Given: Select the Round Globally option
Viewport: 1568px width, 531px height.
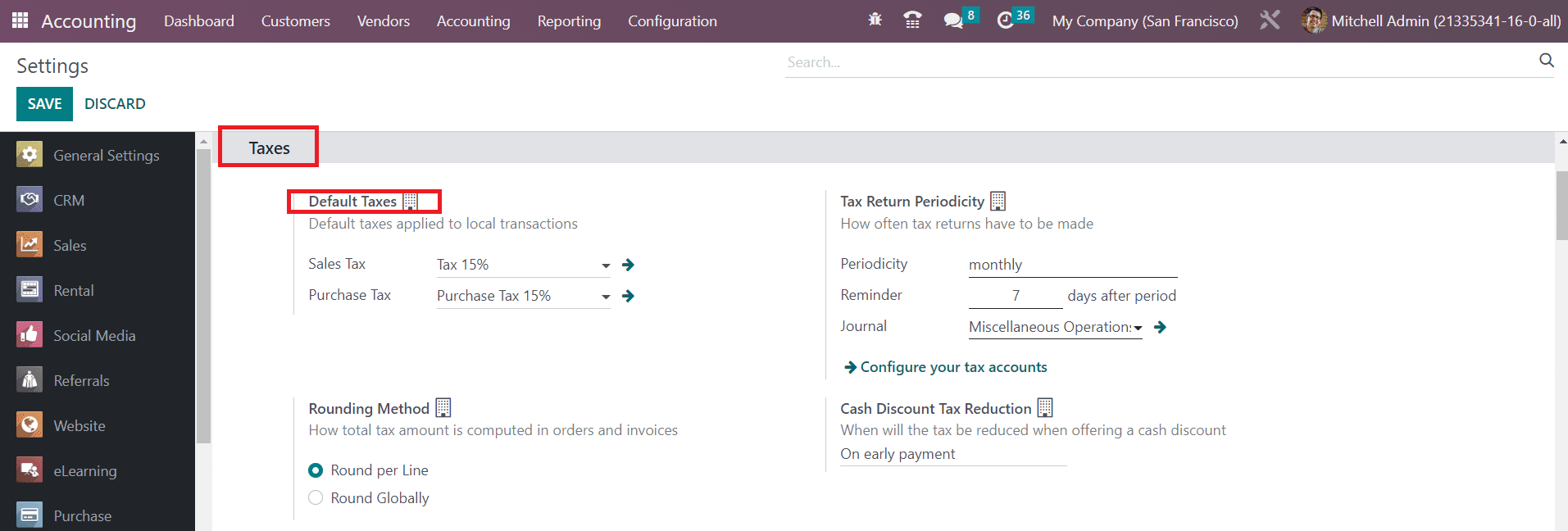Looking at the screenshot, I should click(316, 498).
